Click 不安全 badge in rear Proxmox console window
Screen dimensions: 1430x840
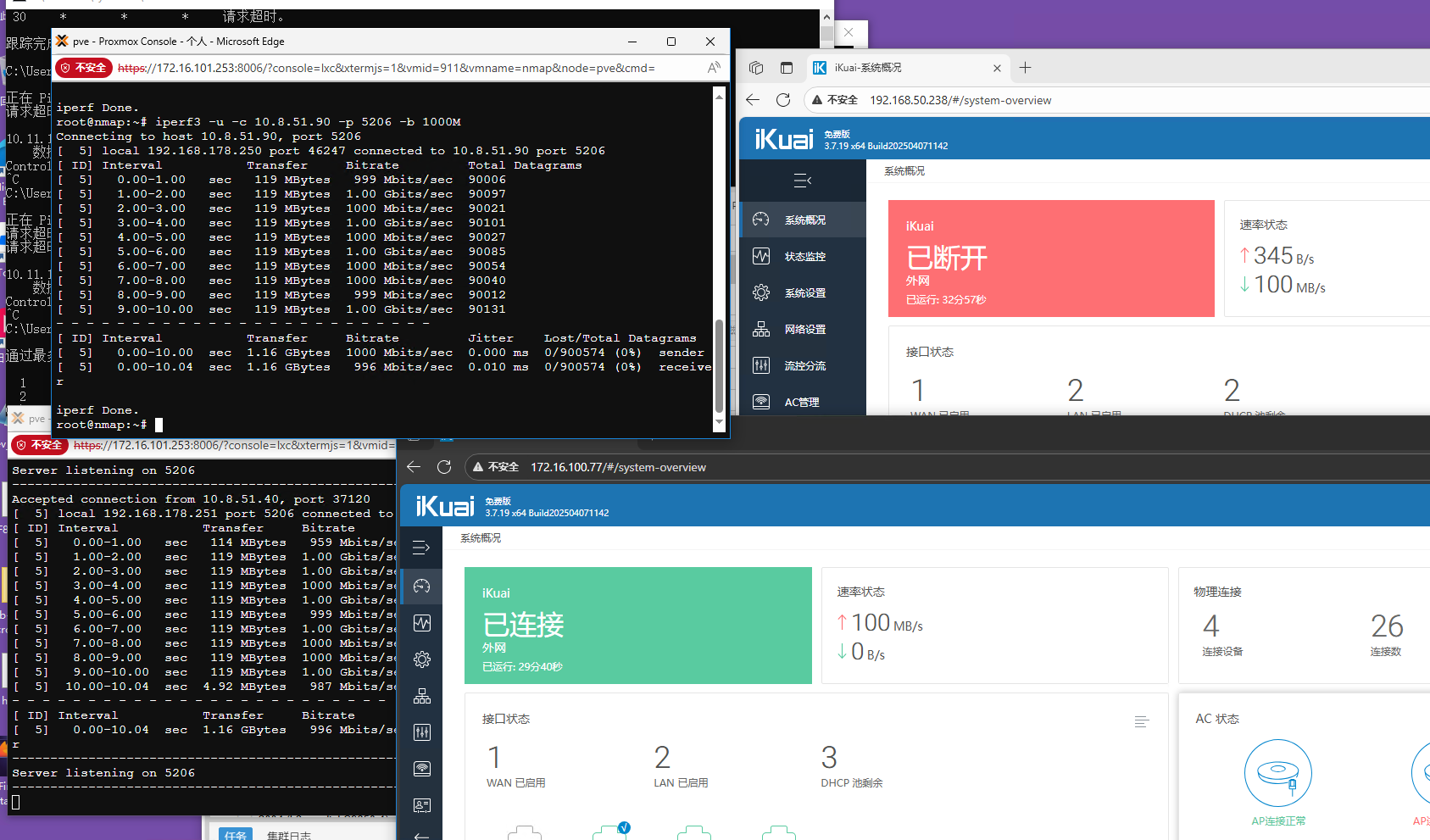click(40, 445)
